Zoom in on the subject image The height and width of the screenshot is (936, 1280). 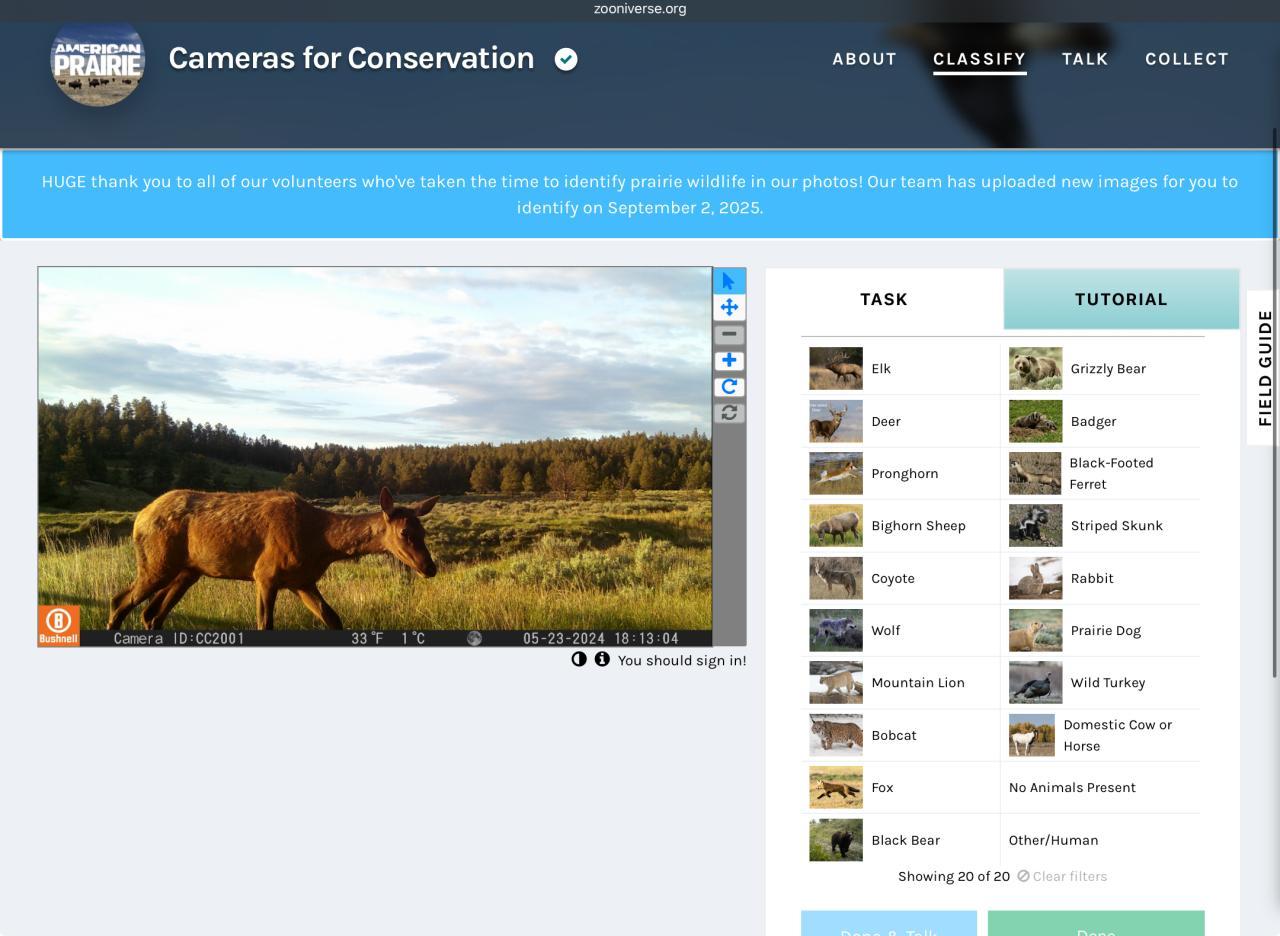[729, 360]
